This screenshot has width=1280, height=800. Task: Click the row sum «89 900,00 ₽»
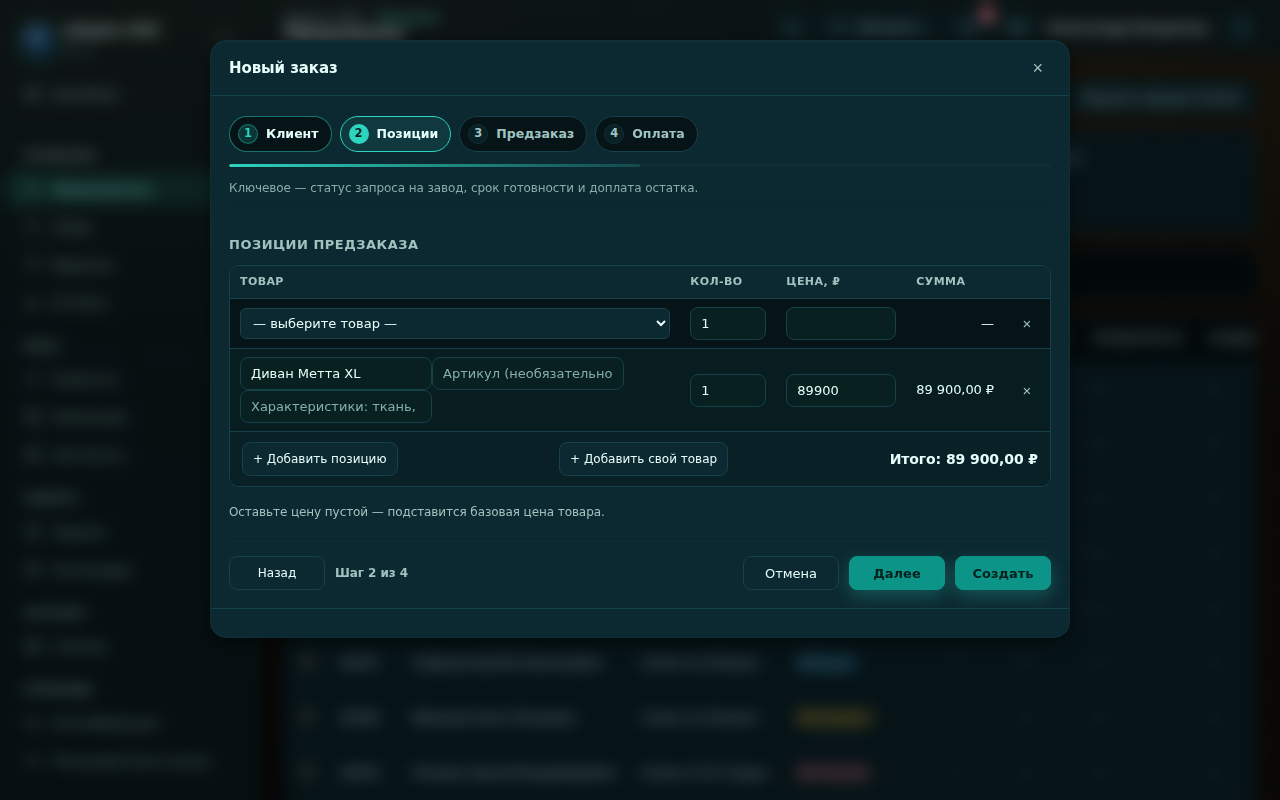pyautogui.click(x=955, y=390)
